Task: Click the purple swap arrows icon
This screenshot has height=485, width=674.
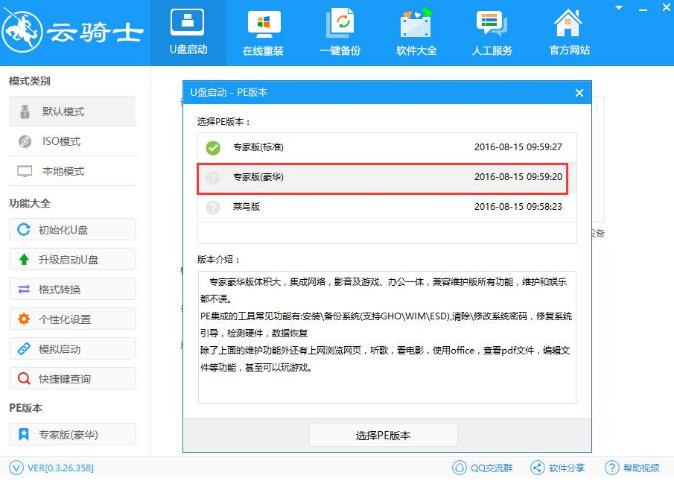Action: coord(24,289)
